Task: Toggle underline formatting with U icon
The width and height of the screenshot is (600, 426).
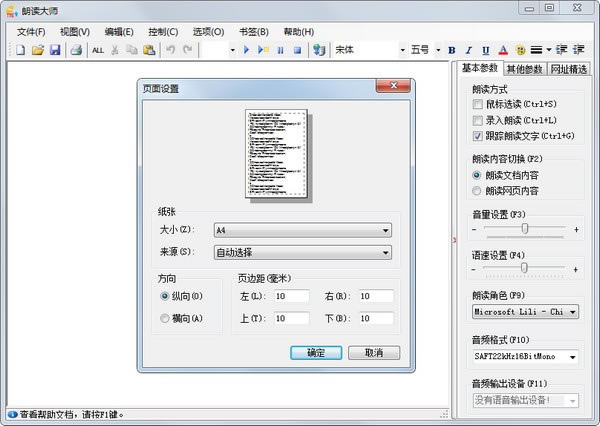Action: click(x=486, y=50)
